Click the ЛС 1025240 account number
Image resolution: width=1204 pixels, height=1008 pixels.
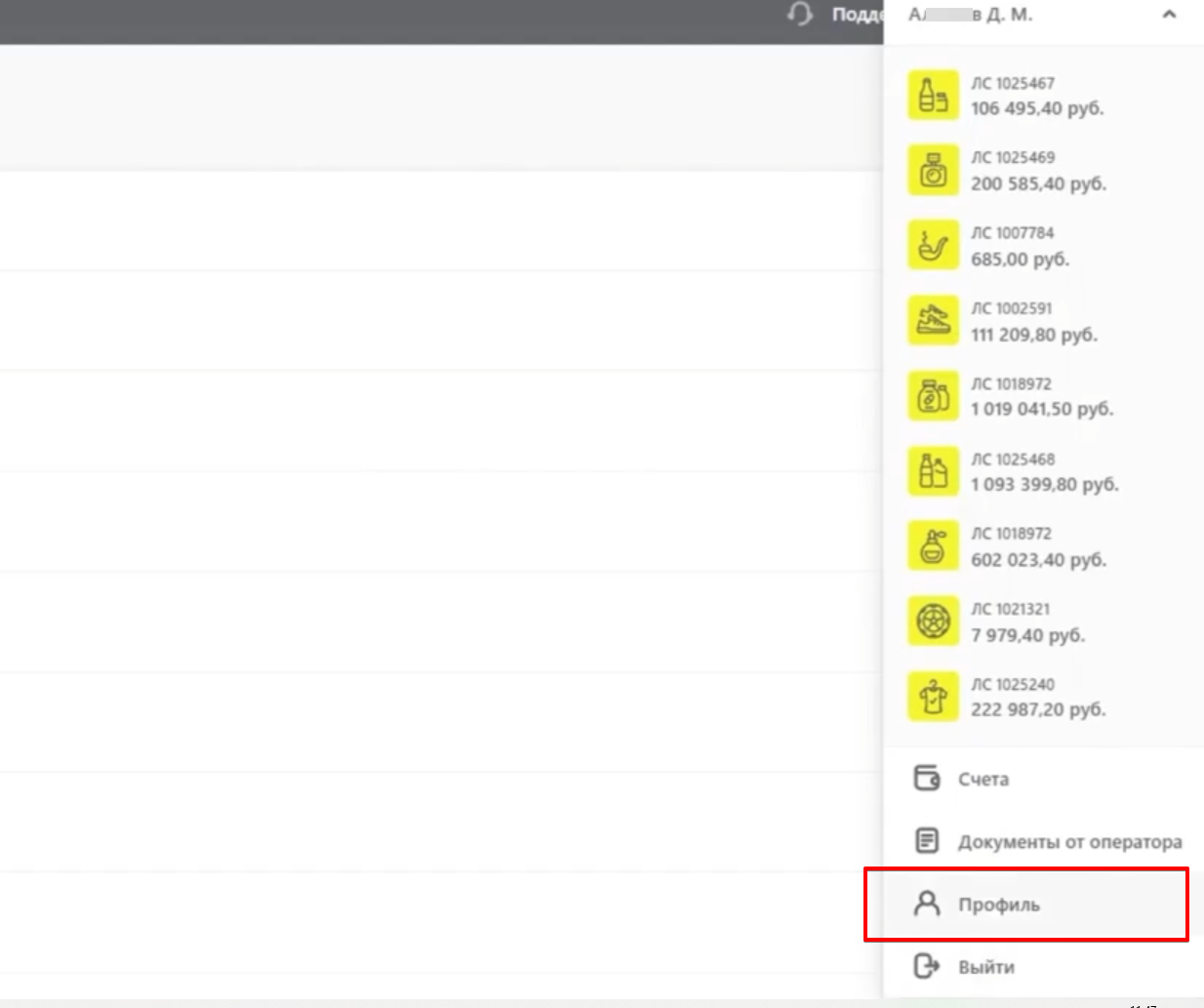coord(1013,685)
